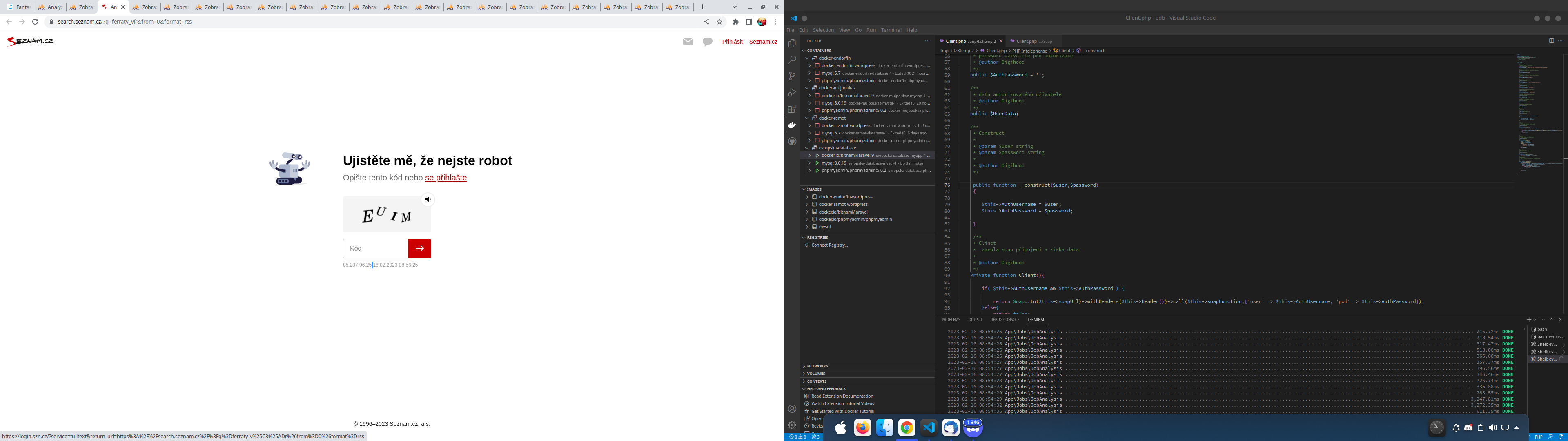The width and height of the screenshot is (1568, 441).
Task: Expand the docker.io/bitnami/laravel image
Action: point(807,212)
